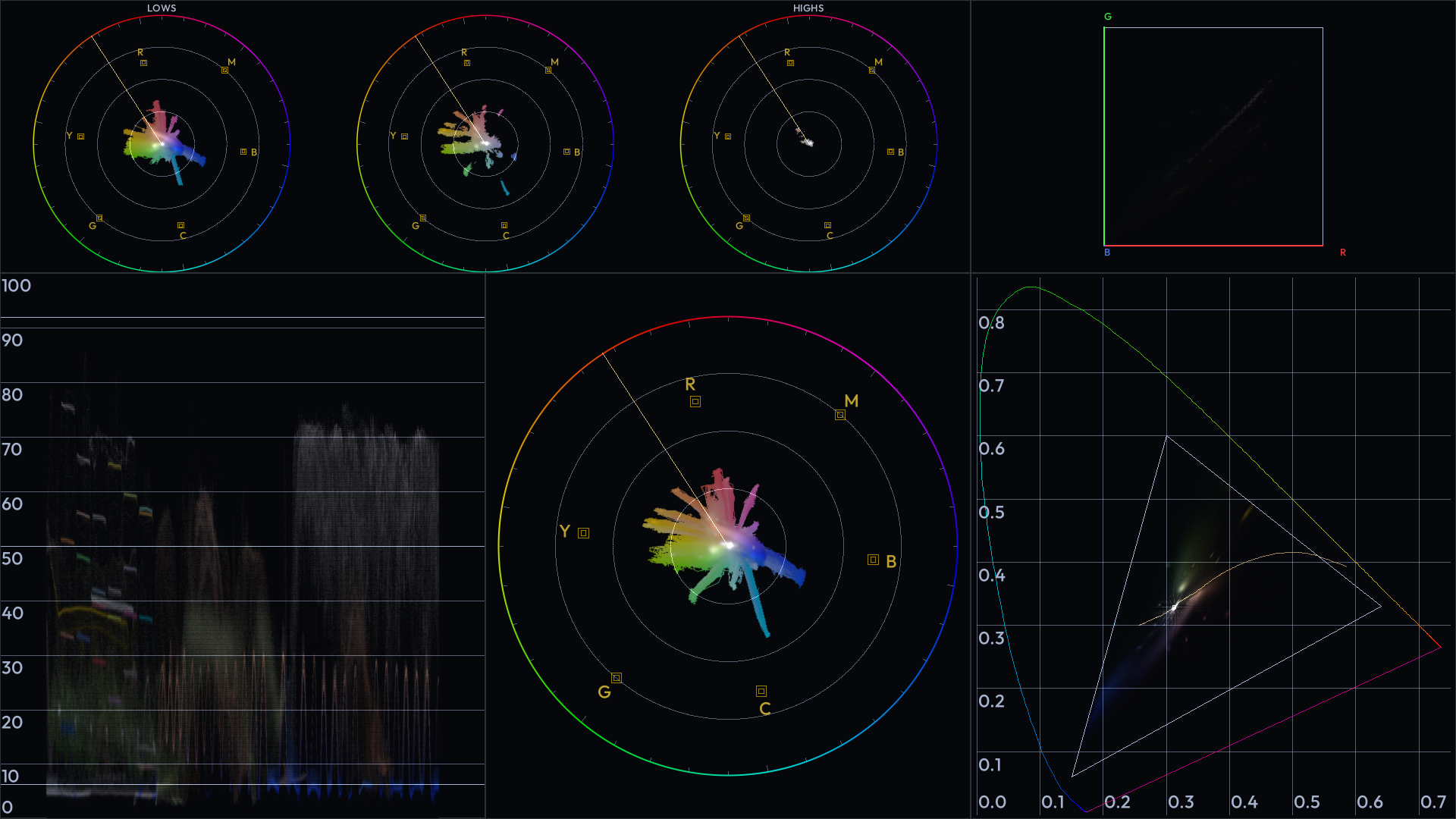Click the yellow M letter in main vectorscope

coord(852,401)
